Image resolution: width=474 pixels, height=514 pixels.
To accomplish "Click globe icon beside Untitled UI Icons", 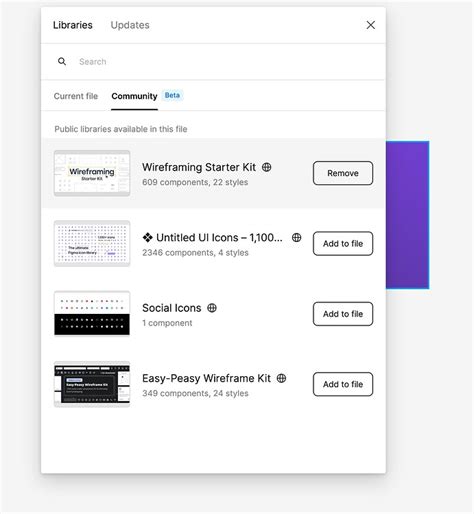I will 296,237.
